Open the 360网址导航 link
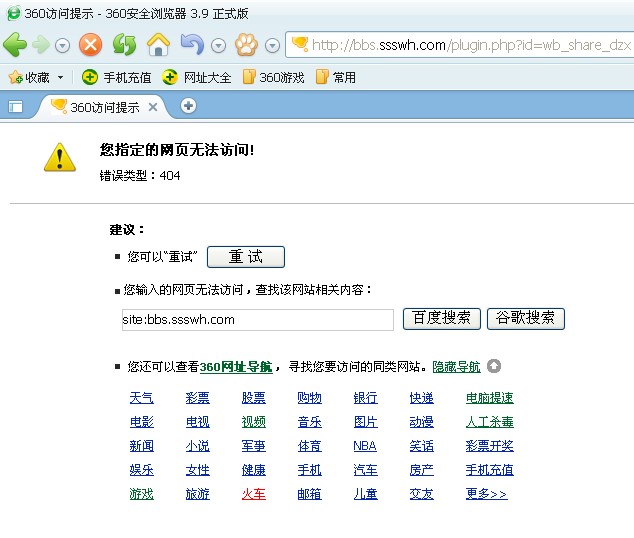634x538 pixels. tap(236, 367)
